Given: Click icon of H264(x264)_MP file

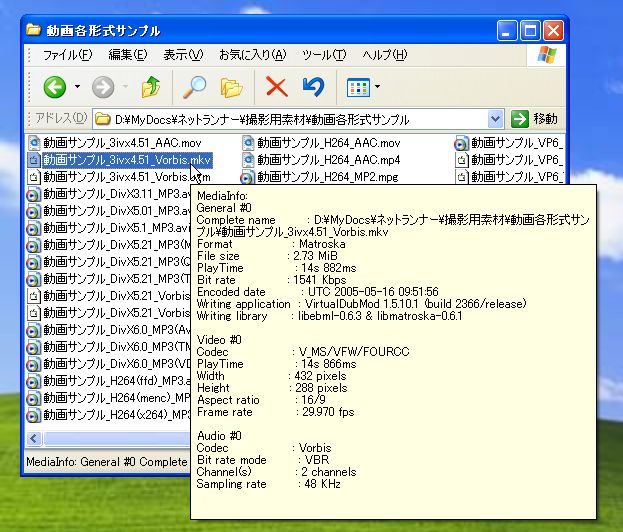Looking at the screenshot, I should 33,416.
